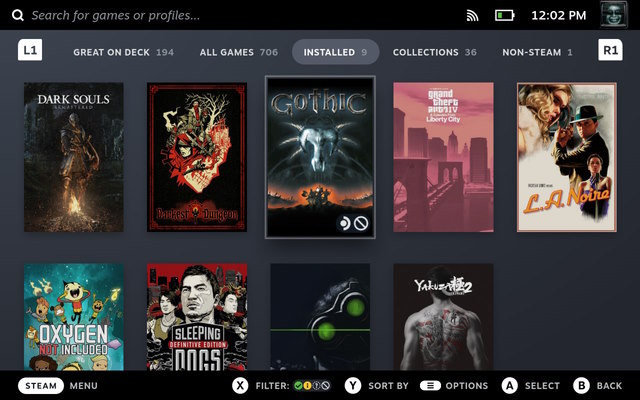Click the Back label
This screenshot has width=640, height=400.
click(x=609, y=386)
